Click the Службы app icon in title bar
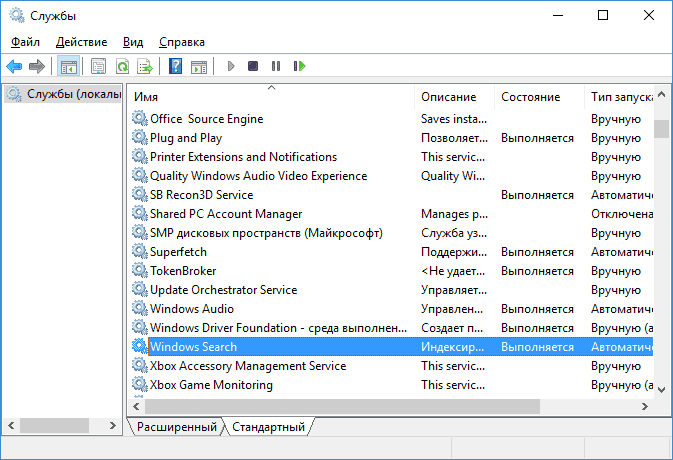The image size is (673, 460). [x=17, y=15]
